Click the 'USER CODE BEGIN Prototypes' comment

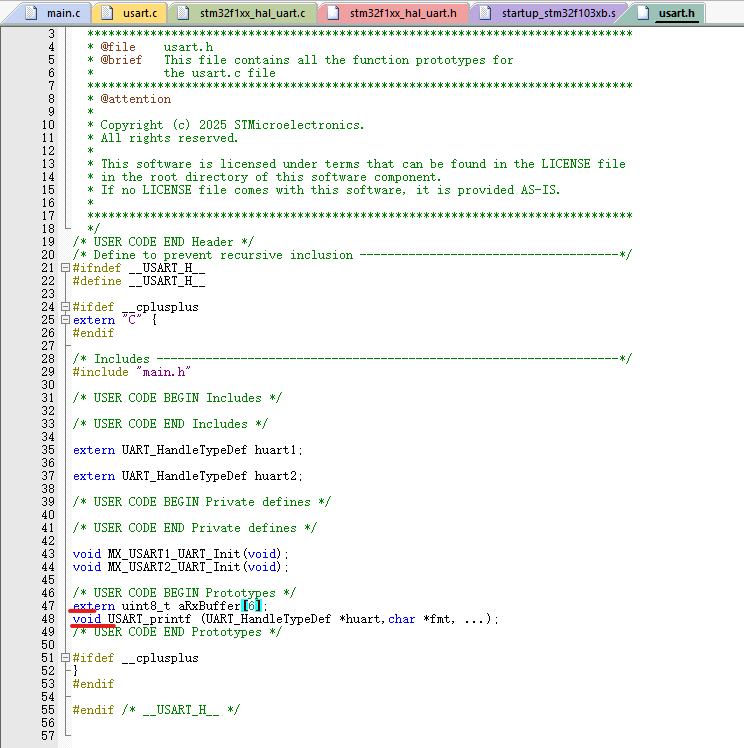[184, 593]
